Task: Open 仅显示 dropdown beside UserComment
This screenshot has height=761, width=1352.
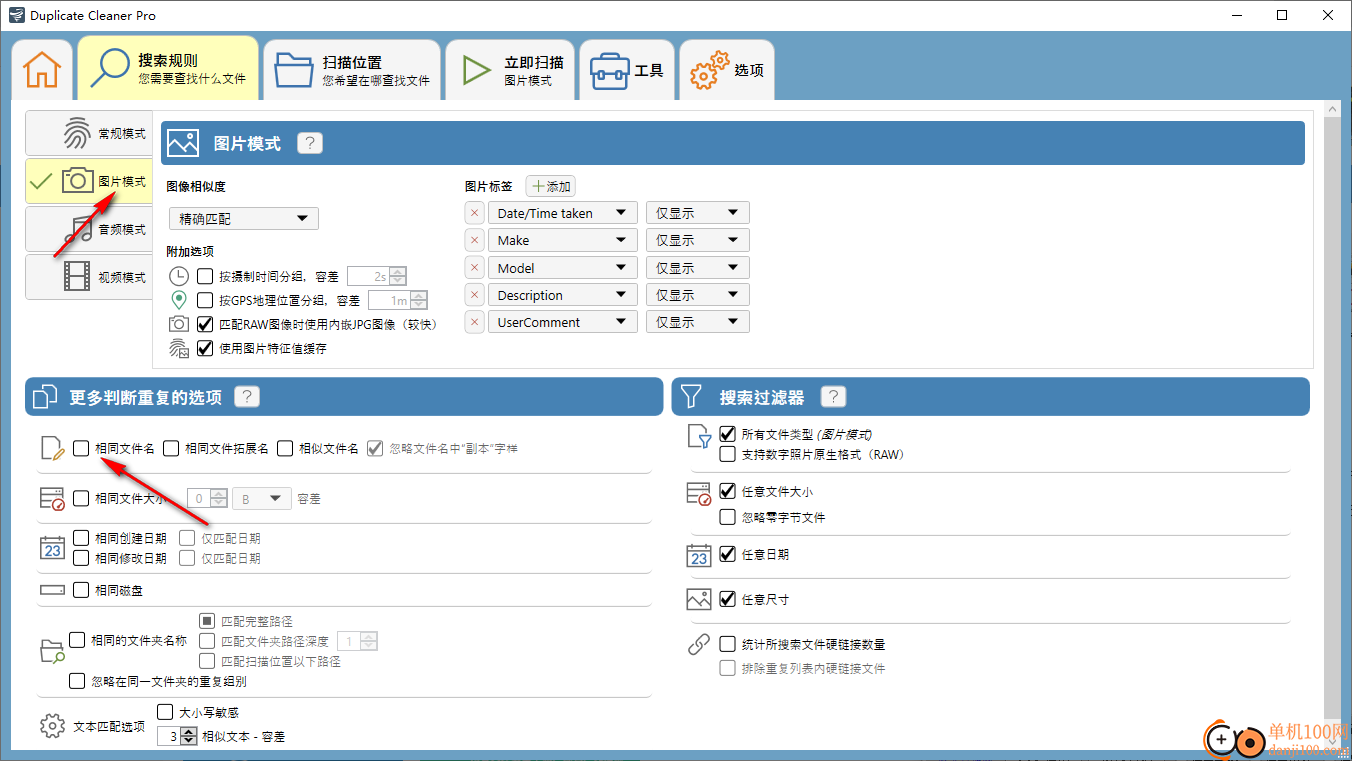Action: click(x=698, y=322)
